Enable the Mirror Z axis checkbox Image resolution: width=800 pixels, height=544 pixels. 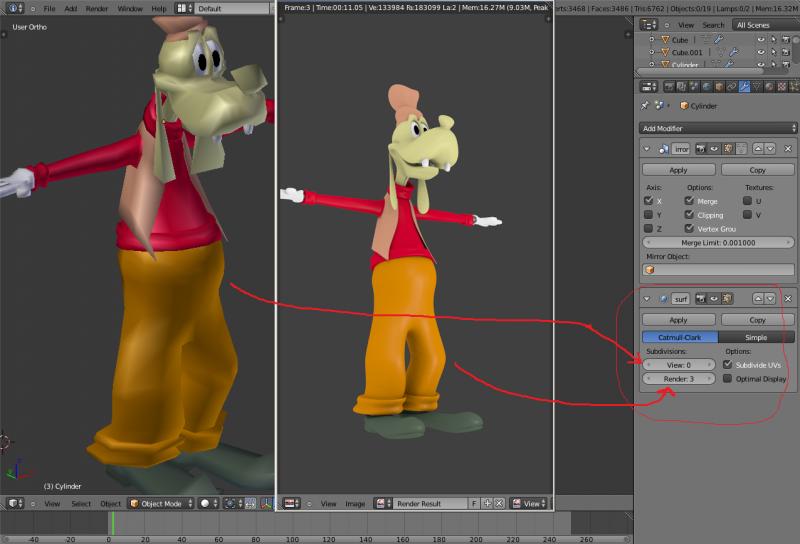coord(648,228)
